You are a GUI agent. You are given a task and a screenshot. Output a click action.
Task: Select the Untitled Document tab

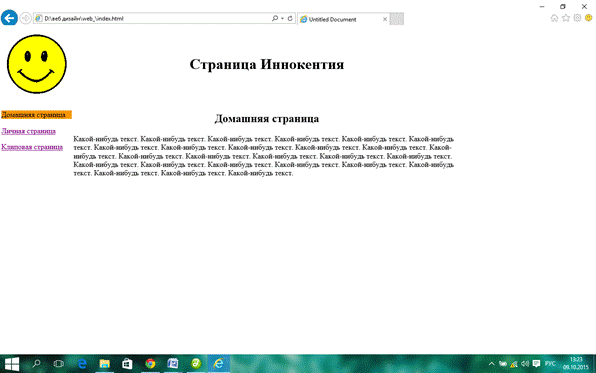pos(343,19)
